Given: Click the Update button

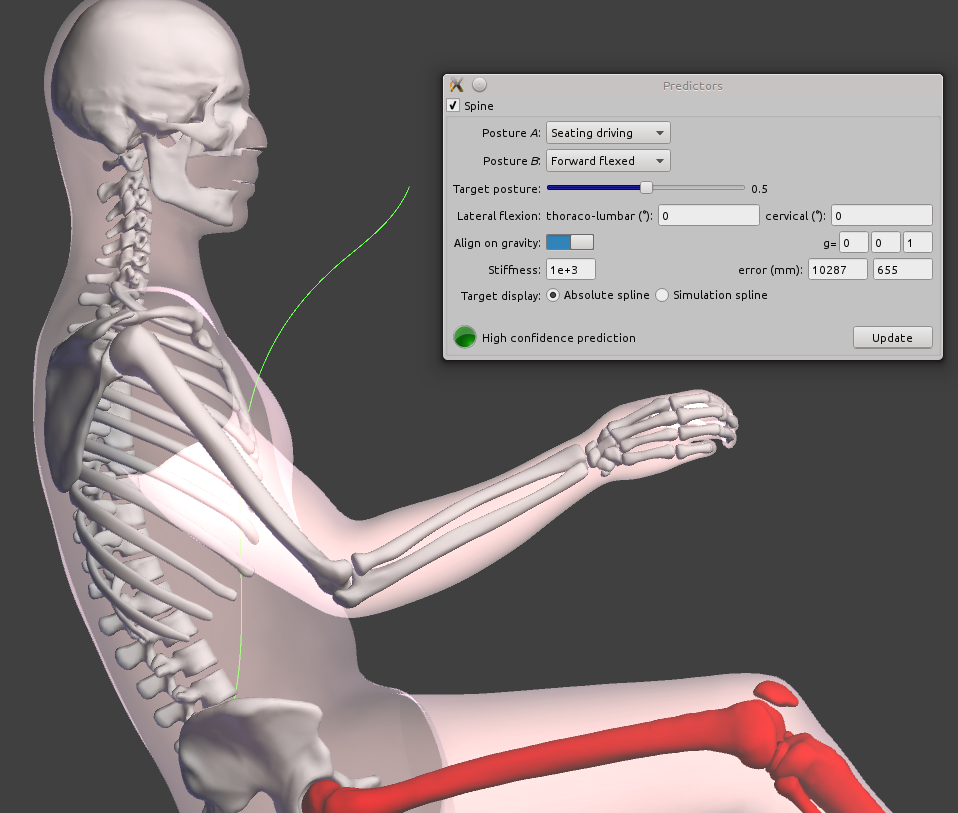Looking at the screenshot, I should pos(893,337).
